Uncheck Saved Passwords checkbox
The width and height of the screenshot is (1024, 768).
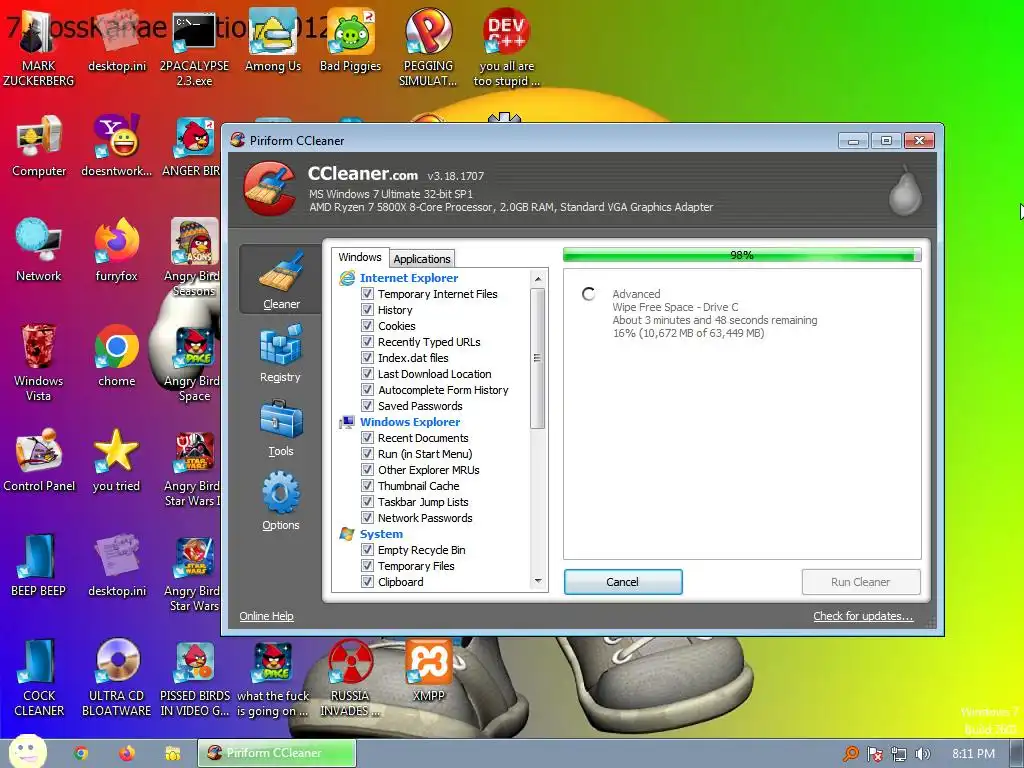[367, 406]
